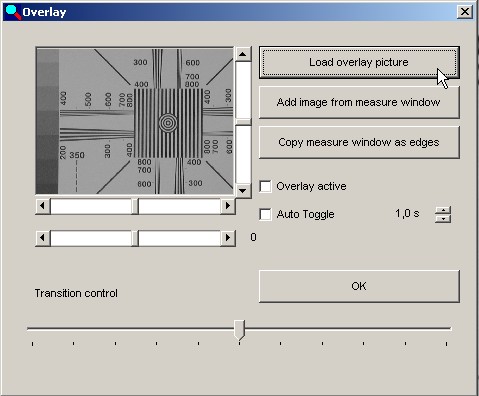
Task: Click left arrow of the value scrollbar
Action: click(43, 238)
